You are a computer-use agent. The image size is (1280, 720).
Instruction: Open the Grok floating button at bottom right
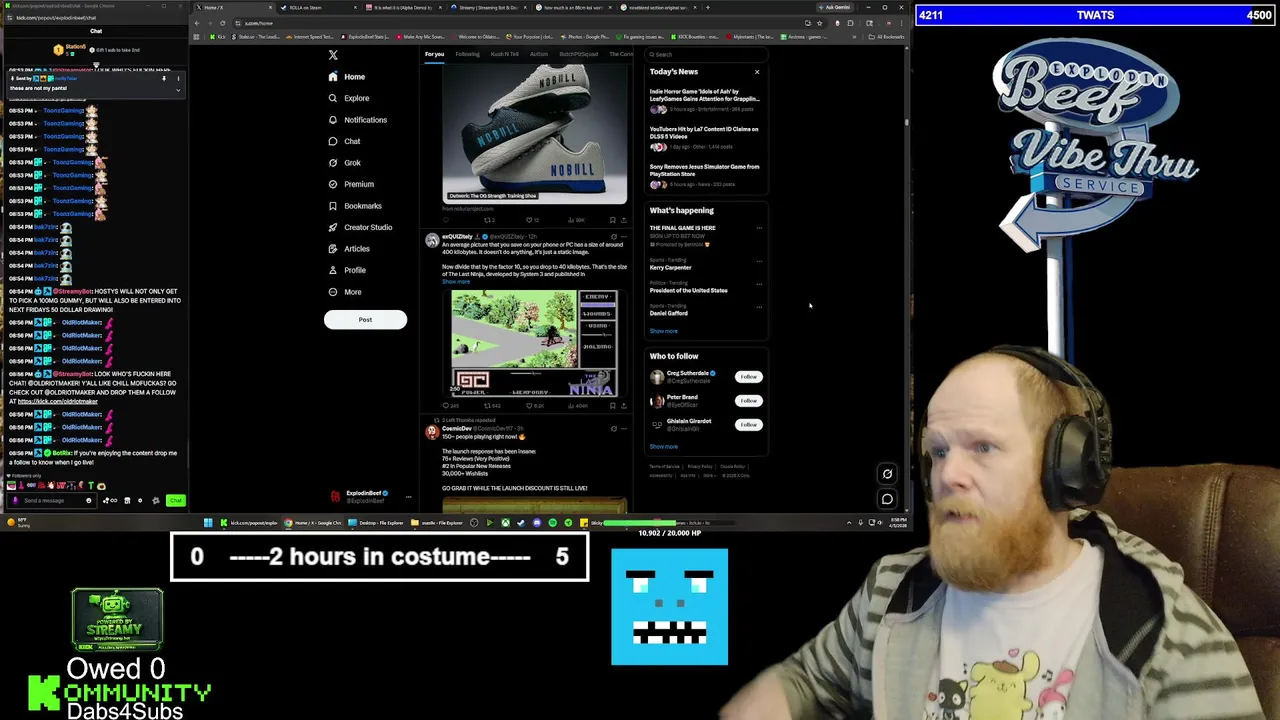point(887,474)
